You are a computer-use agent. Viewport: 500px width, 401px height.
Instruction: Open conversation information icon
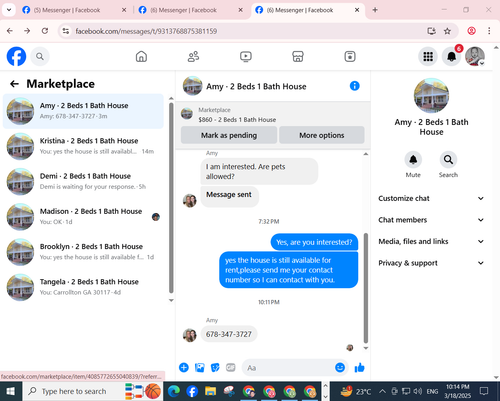(355, 86)
